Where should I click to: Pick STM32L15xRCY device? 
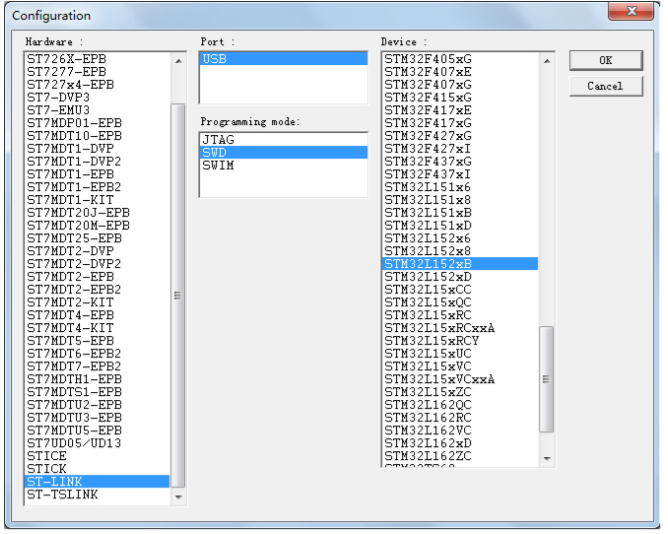[460, 341]
